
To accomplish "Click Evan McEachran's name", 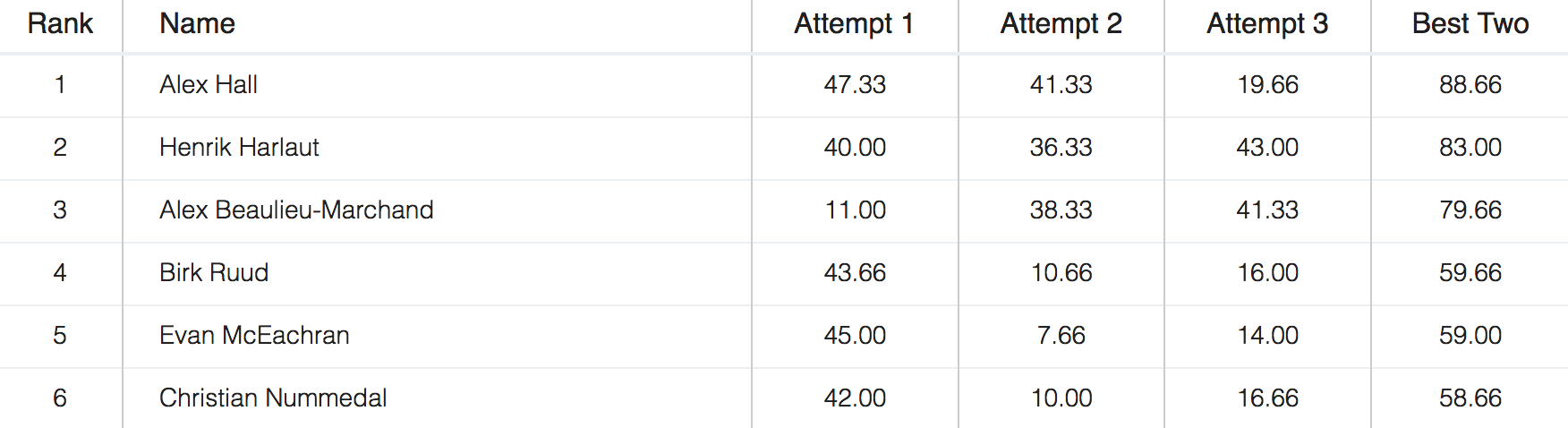I will coord(254,336).
